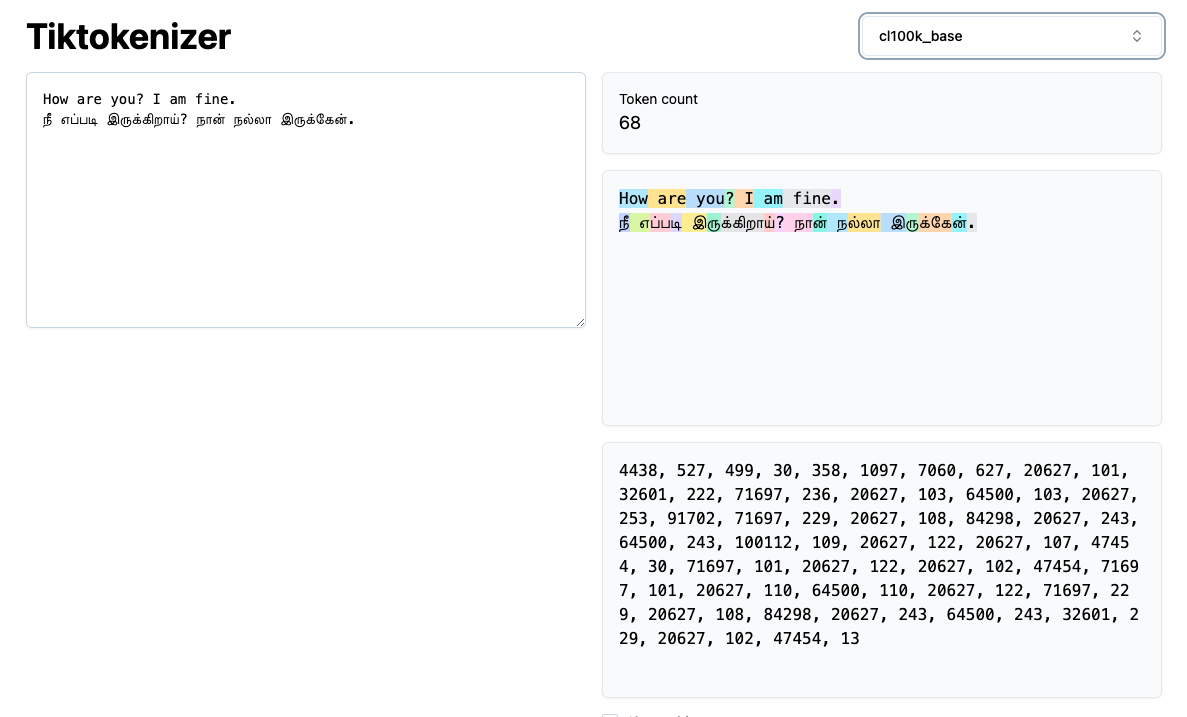1187x717 pixels.
Task: Open the cl100k_base encoding dropdown
Action: click(1011, 36)
